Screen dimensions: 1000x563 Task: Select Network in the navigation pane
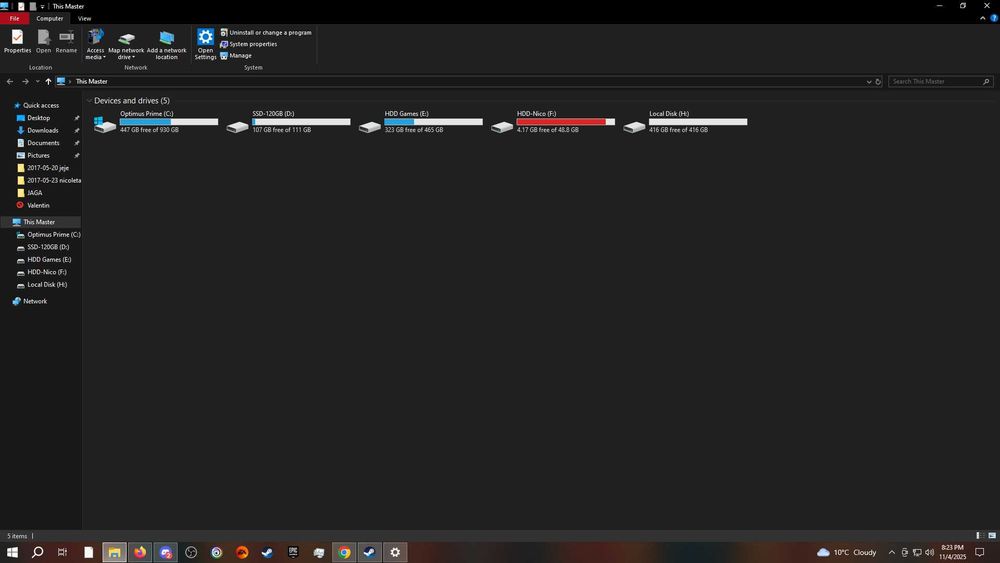34,301
